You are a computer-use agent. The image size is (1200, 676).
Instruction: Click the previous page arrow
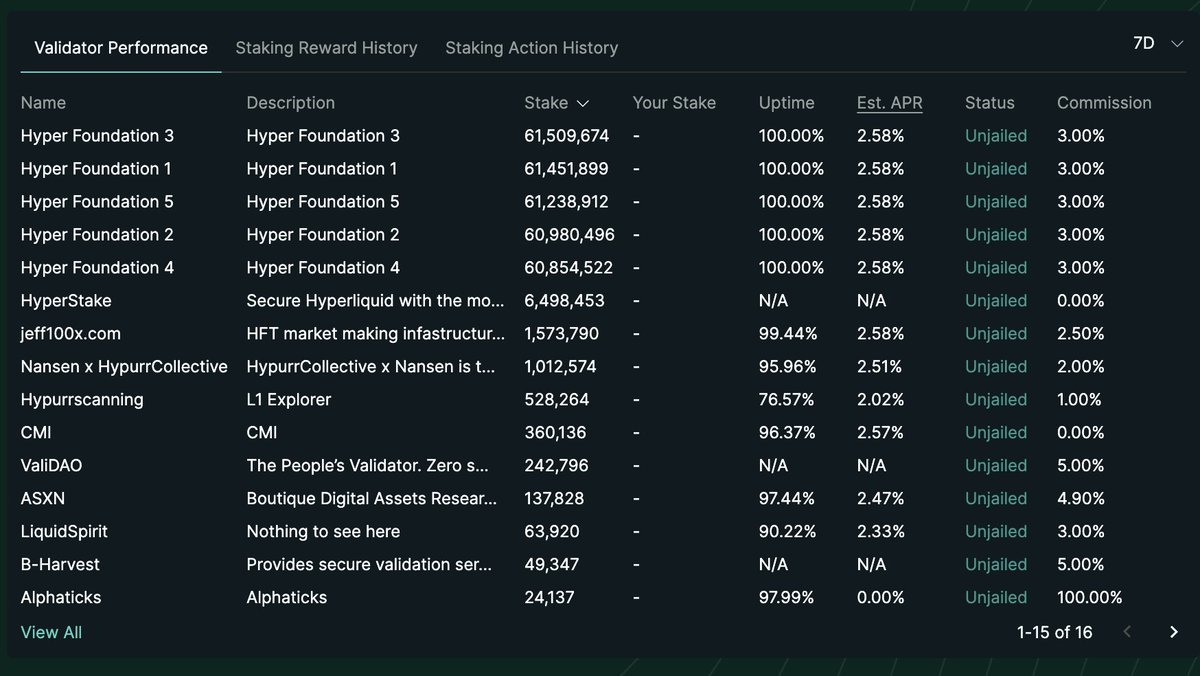tap(1127, 632)
